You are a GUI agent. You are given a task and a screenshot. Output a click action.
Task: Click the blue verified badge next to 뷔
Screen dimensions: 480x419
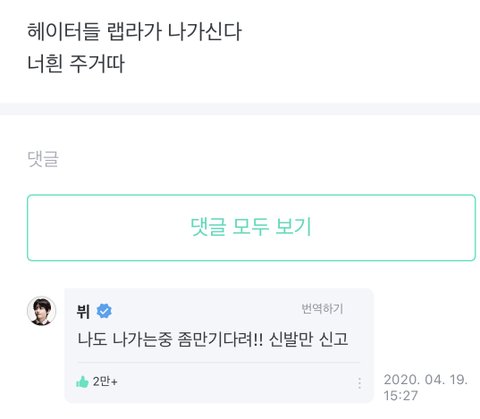tap(104, 311)
